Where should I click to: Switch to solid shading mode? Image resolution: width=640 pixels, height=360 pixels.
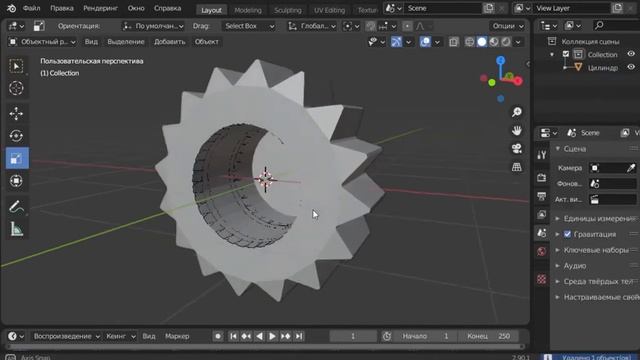coord(482,42)
